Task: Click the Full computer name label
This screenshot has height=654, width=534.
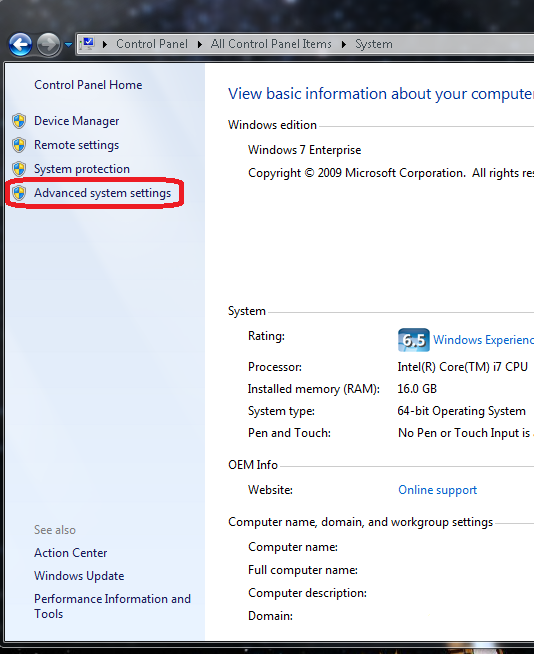Action: (303, 570)
